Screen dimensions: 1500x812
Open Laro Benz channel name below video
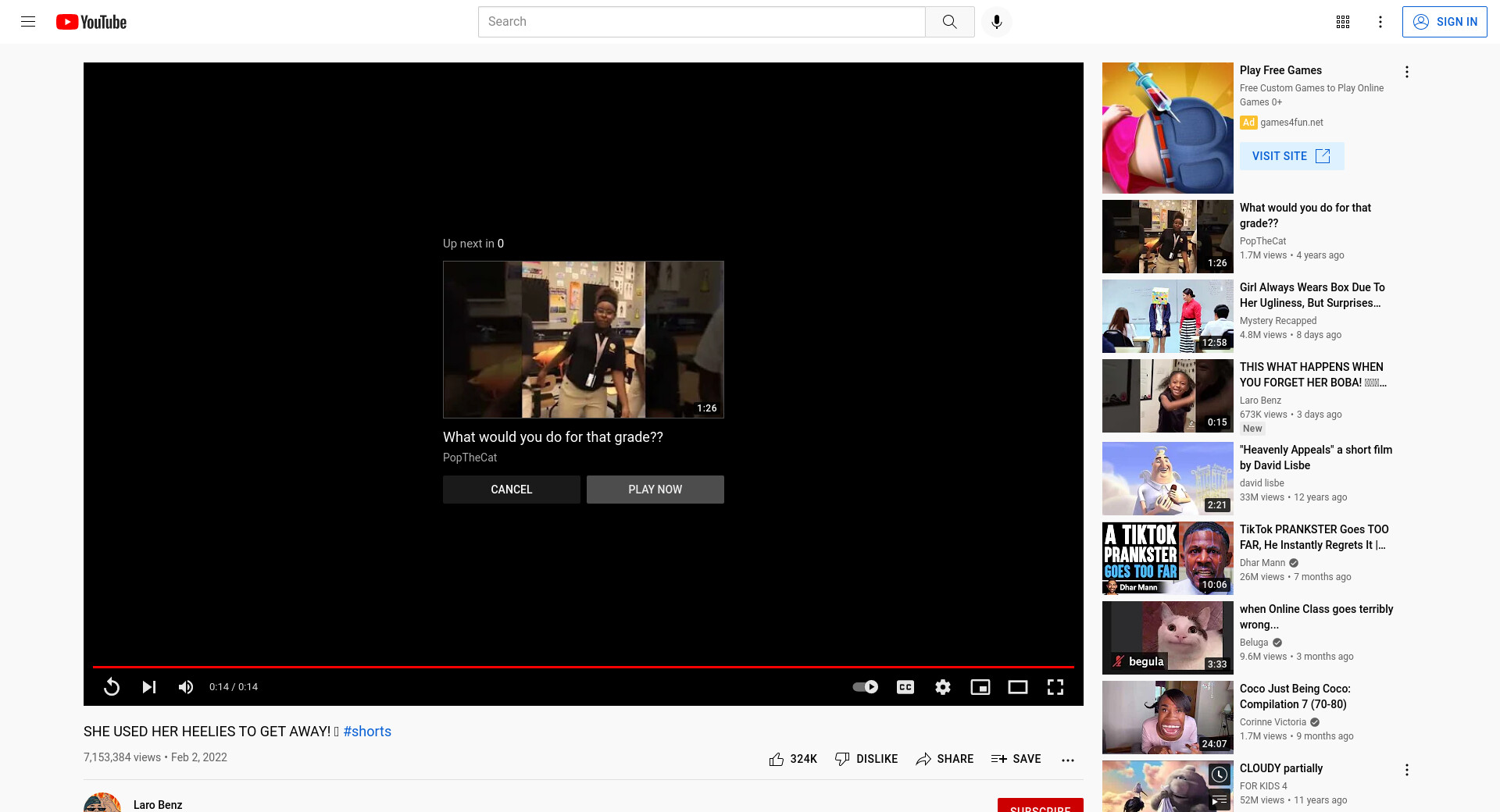click(158, 805)
